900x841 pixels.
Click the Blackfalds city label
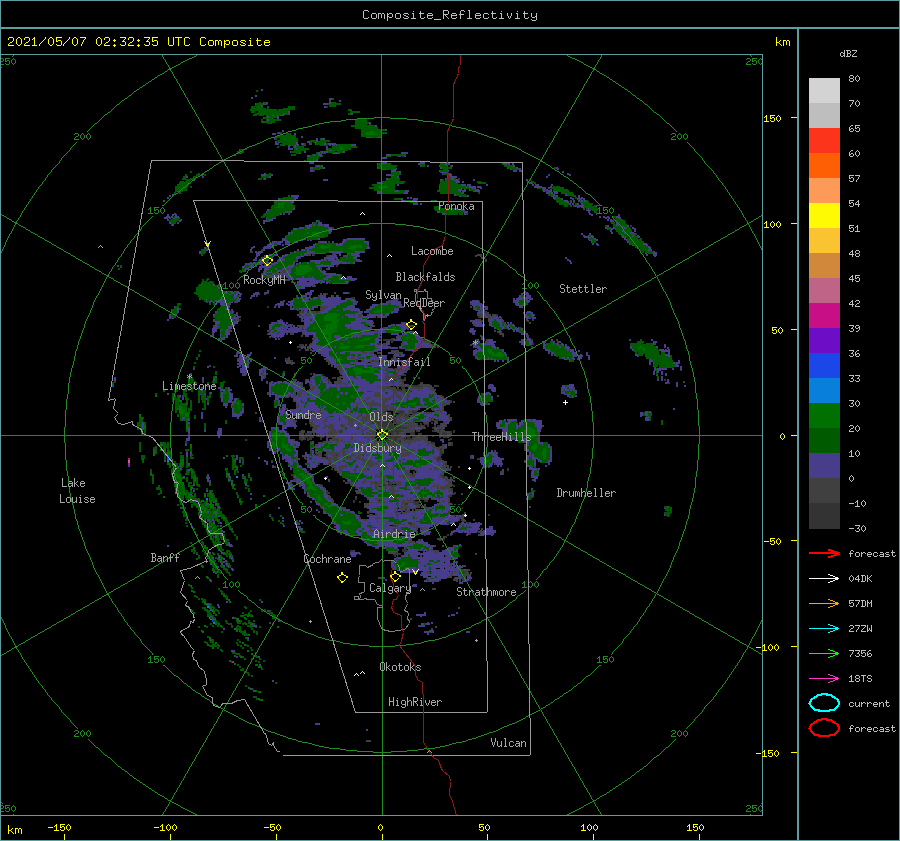pos(425,277)
